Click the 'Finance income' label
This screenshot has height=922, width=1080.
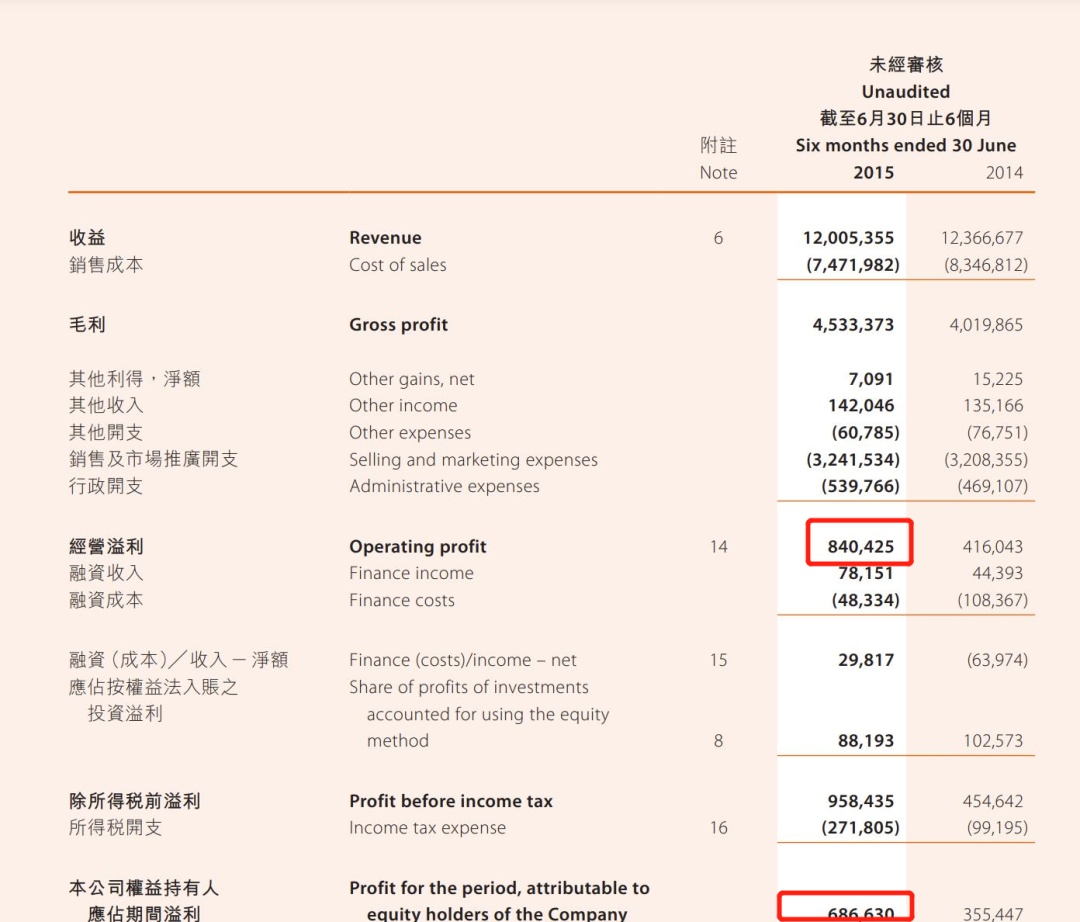411,573
